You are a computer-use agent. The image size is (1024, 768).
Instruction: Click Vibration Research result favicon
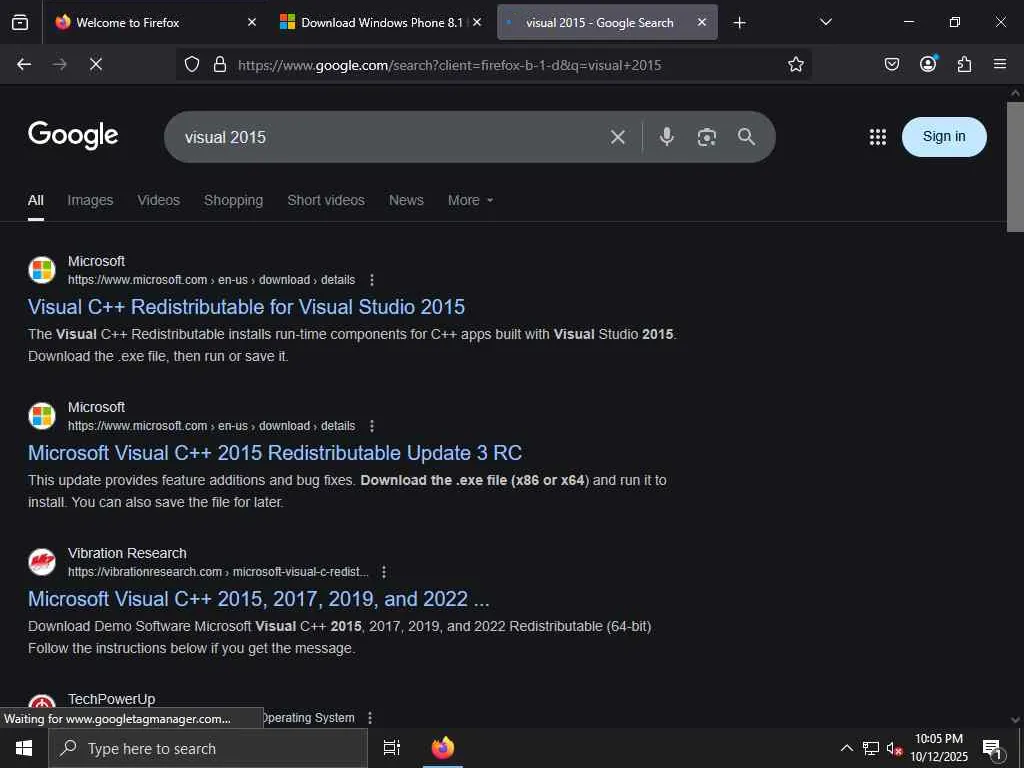42,562
